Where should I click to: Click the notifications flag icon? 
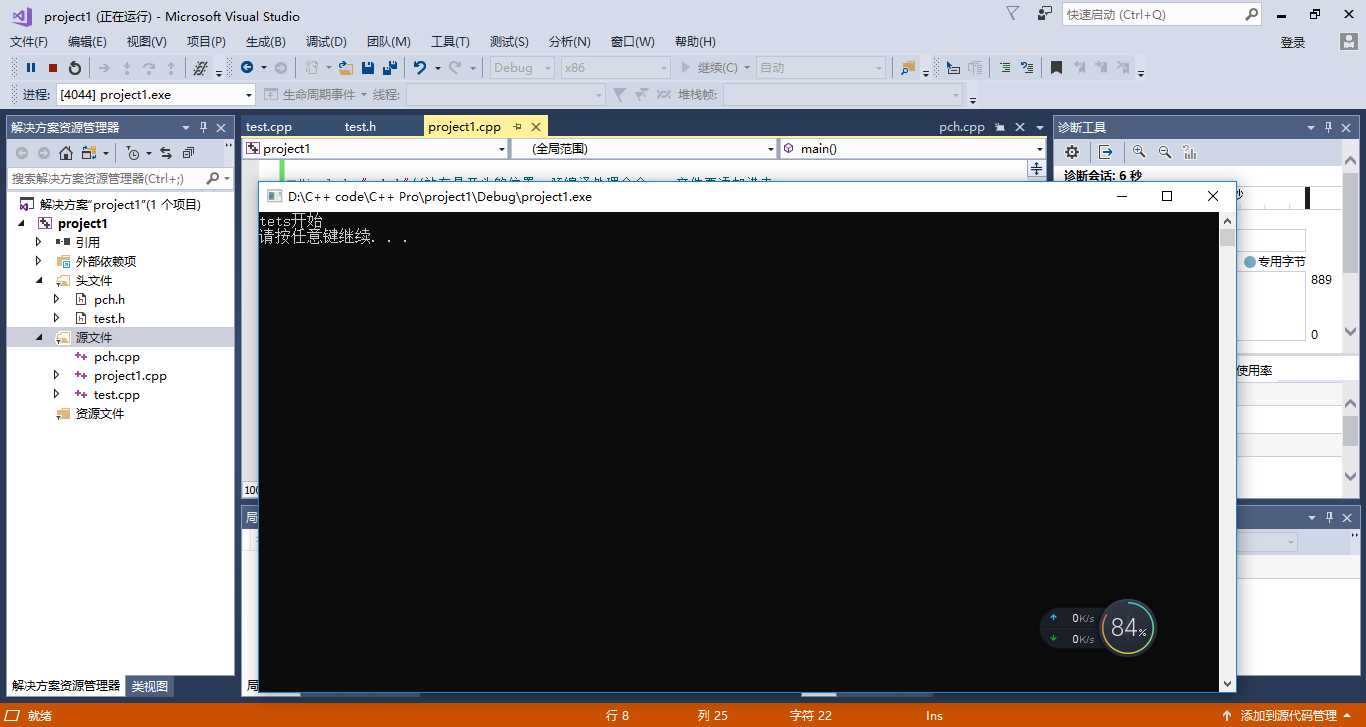1012,14
